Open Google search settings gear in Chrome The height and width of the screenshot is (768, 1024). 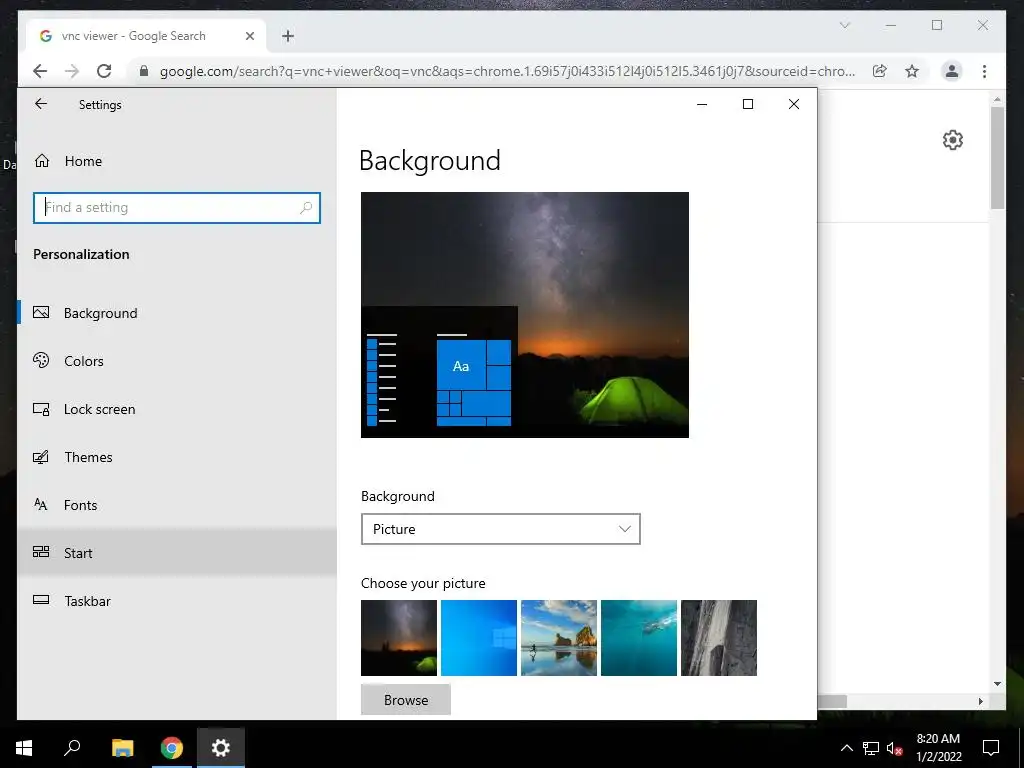click(952, 140)
